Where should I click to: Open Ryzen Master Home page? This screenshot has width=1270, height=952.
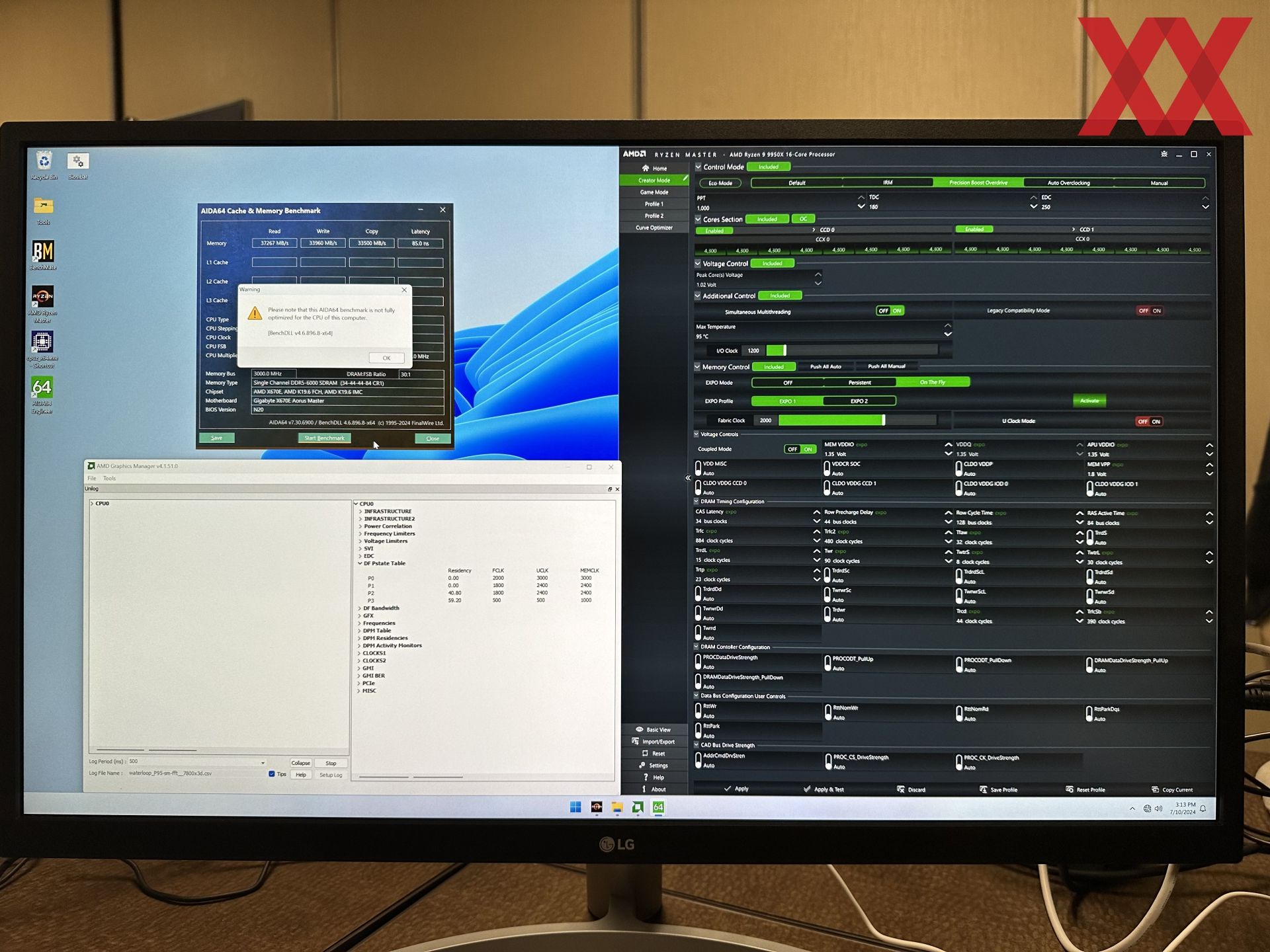click(x=654, y=168)
